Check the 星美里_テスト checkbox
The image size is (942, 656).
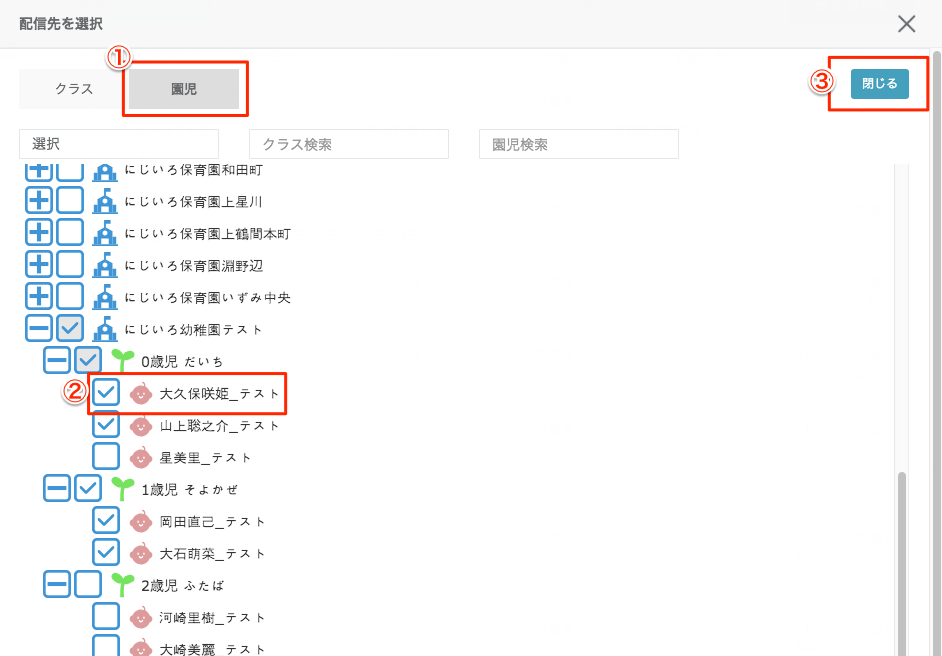106,457
